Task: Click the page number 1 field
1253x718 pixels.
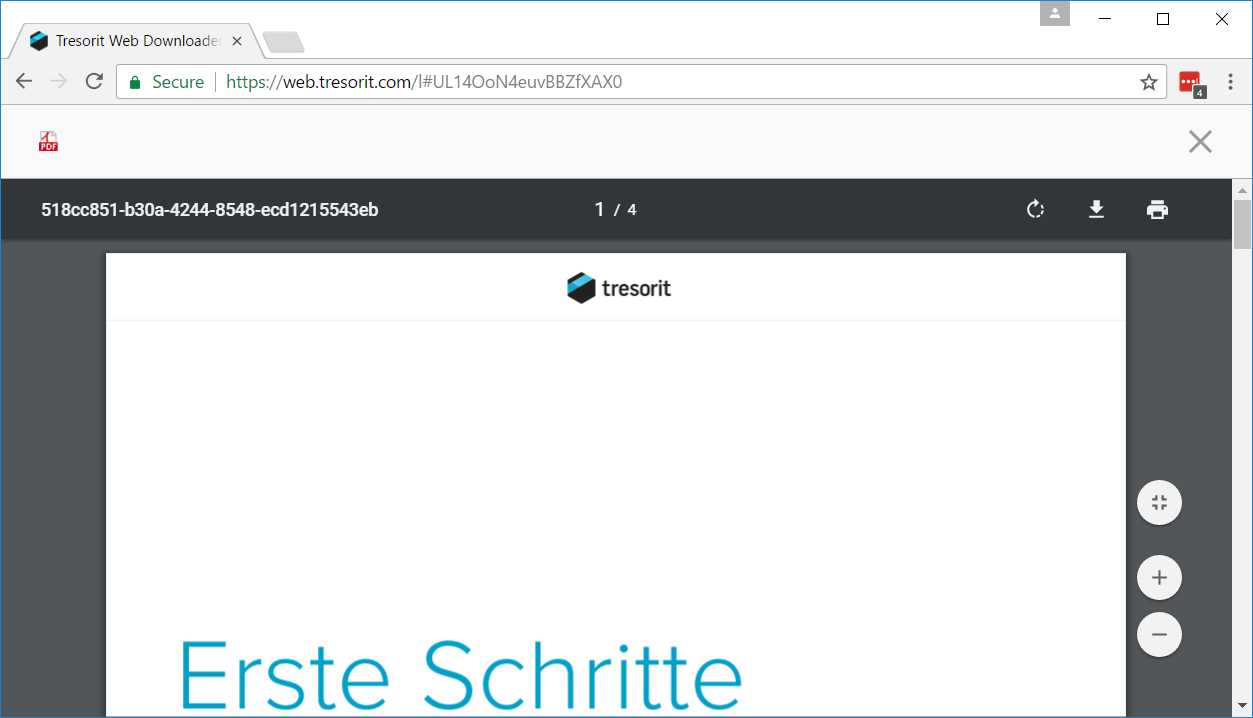Action: (599, 209)
